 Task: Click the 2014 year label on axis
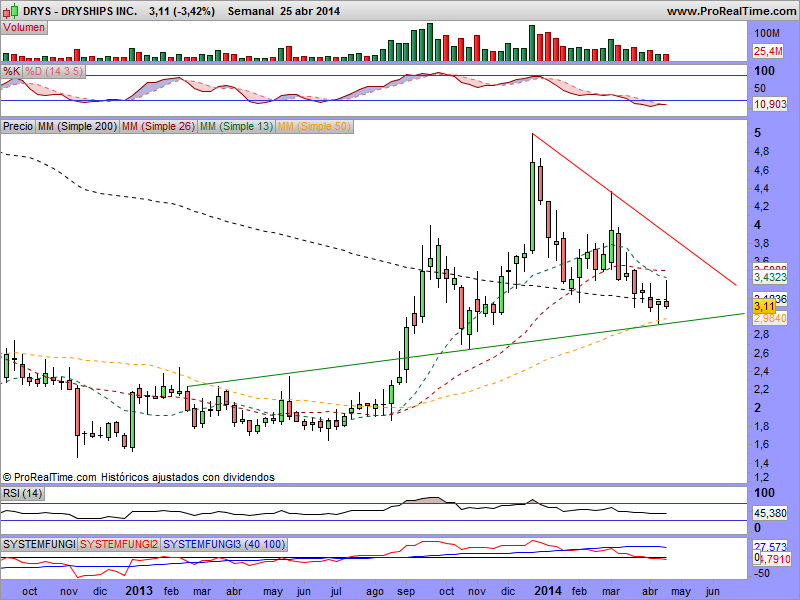pos(547,591)
